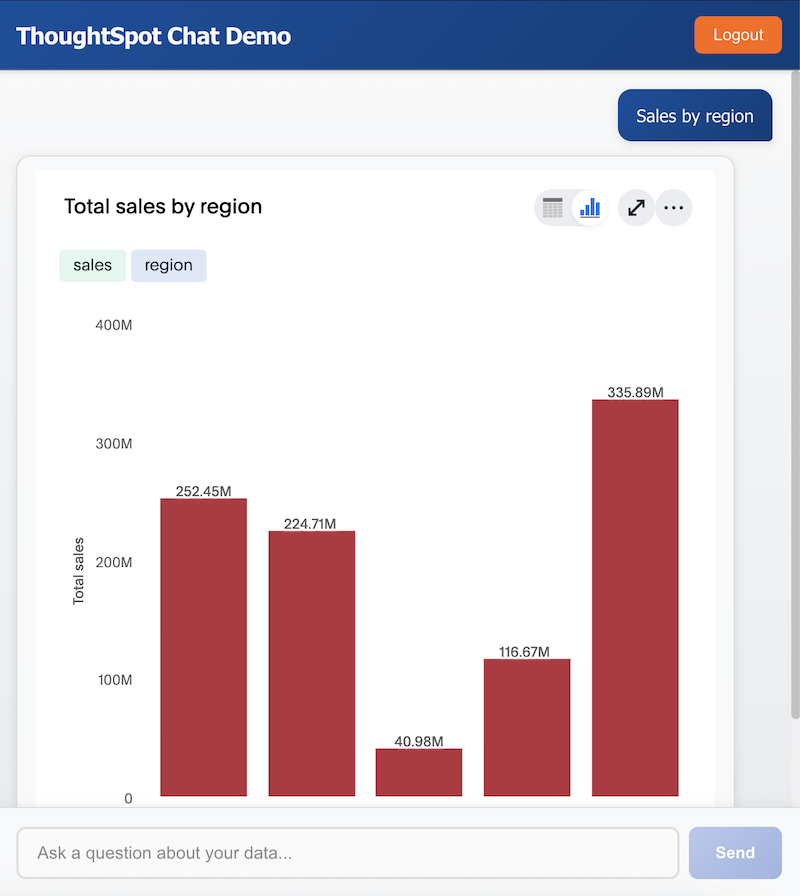Click the "Total sales by region" chart title

point(163,207)
